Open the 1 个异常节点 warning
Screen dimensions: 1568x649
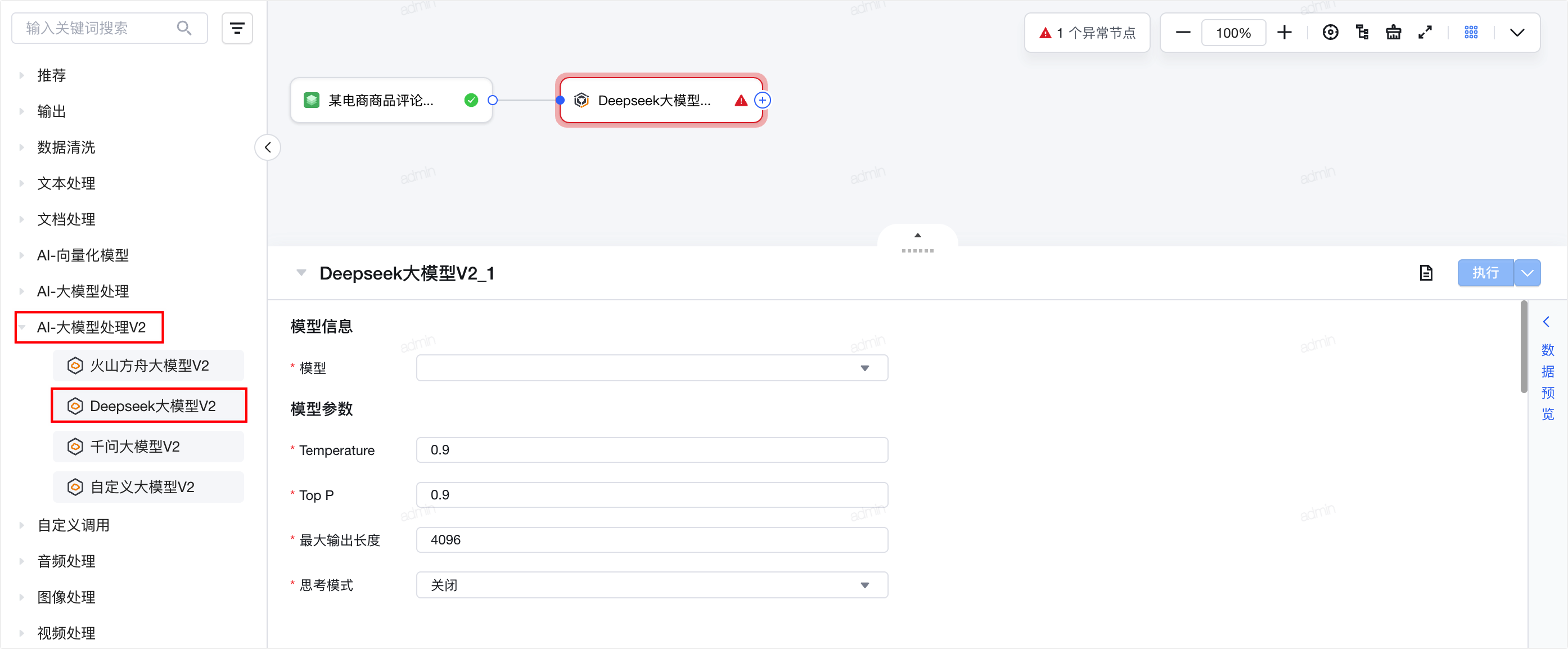[x=1087, y=33]
